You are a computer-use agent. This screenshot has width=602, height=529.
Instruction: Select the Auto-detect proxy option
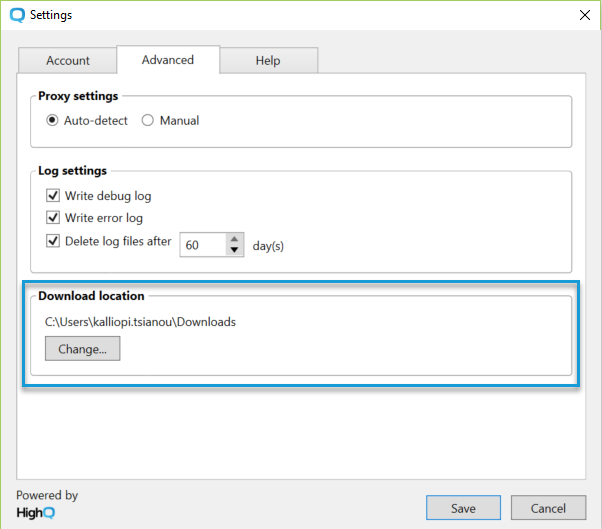pos(53,121)
